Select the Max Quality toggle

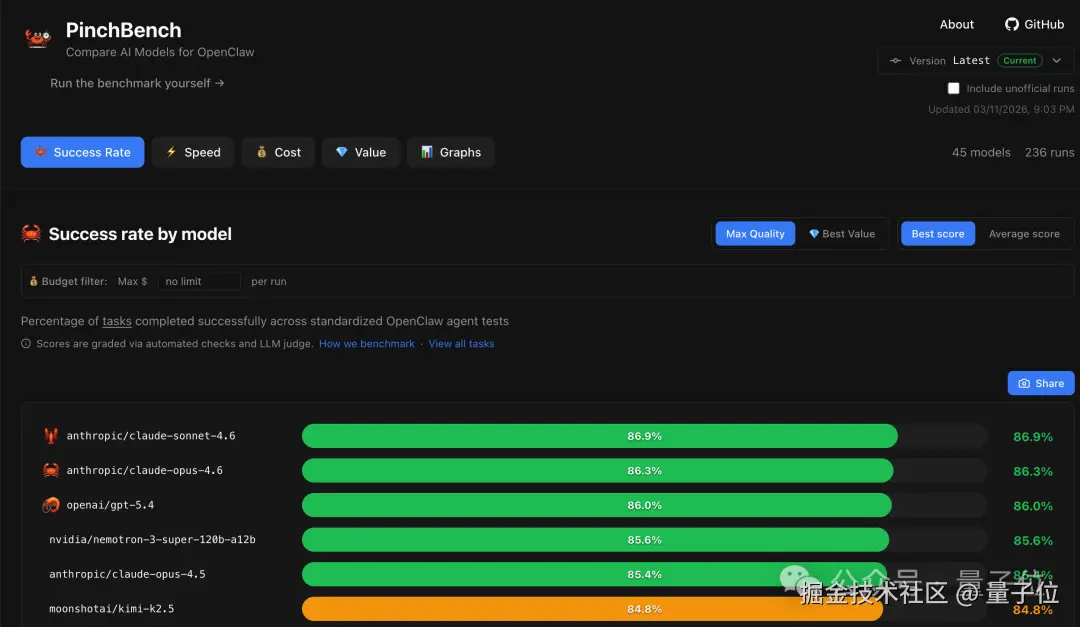(x=755, y=234)
